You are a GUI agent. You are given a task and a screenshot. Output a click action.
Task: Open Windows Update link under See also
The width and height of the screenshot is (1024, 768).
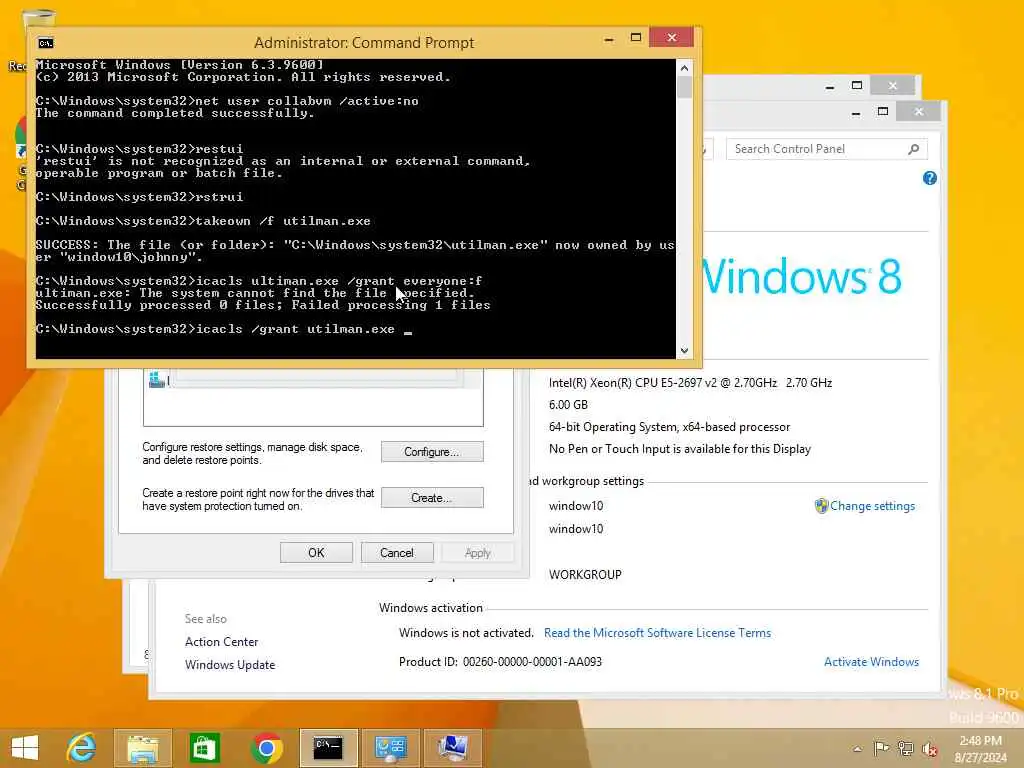click(230, 665)
